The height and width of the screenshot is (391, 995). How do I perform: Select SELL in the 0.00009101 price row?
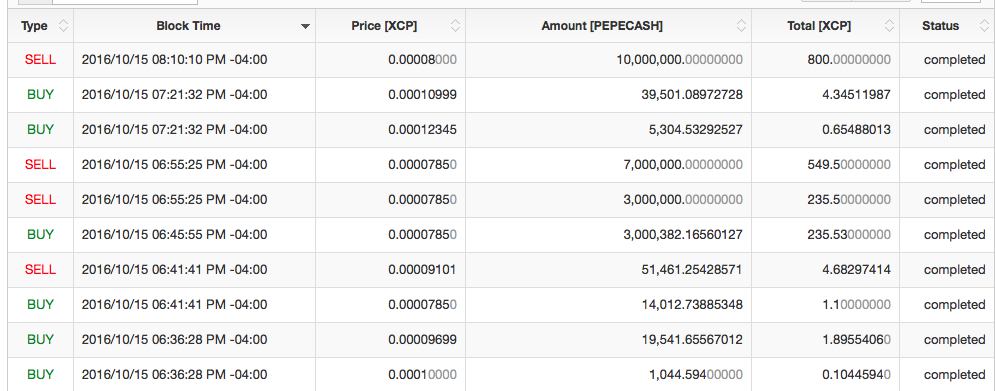(40, 269)
